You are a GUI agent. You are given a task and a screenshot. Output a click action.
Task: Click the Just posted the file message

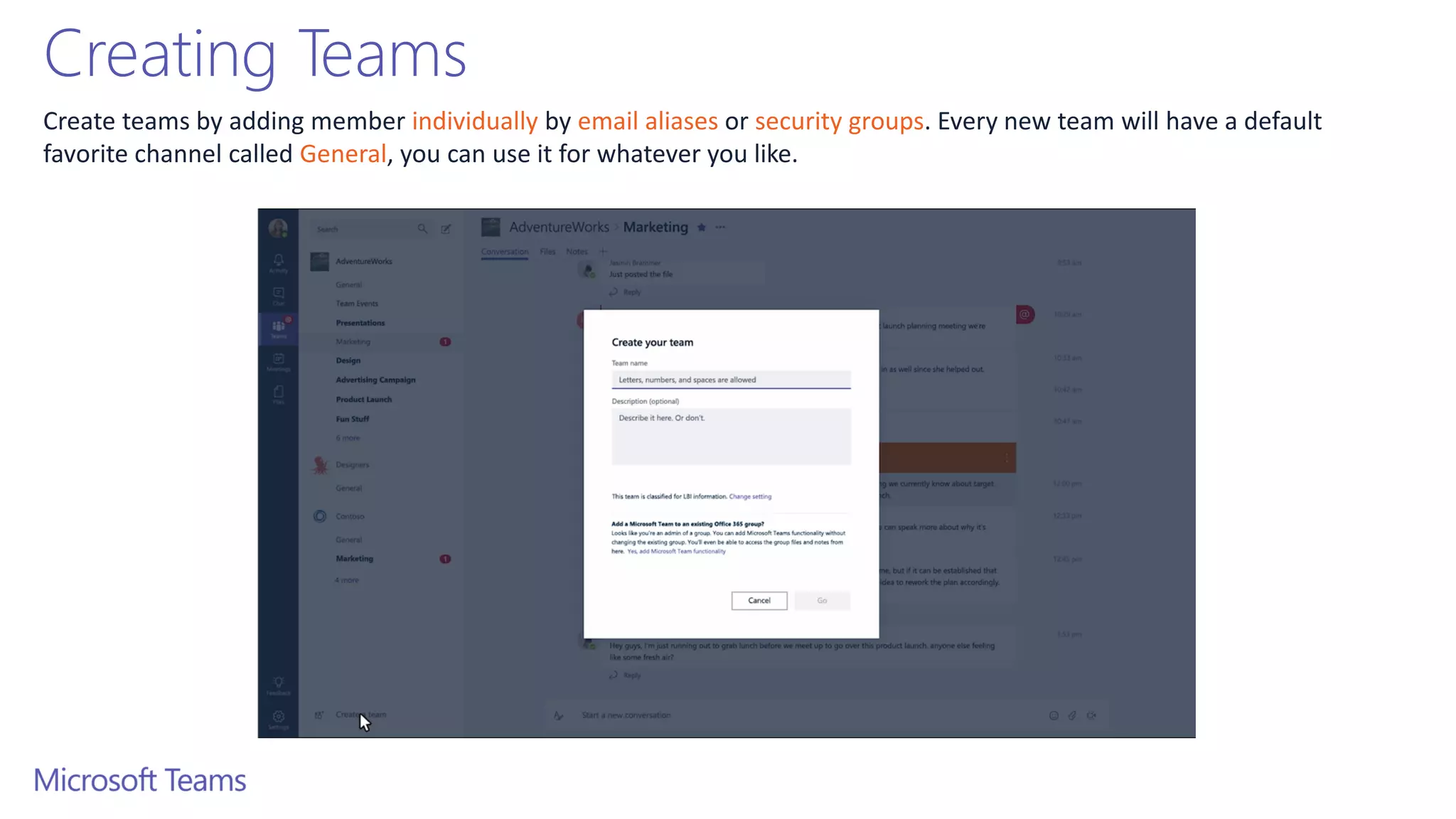point(641,274)
